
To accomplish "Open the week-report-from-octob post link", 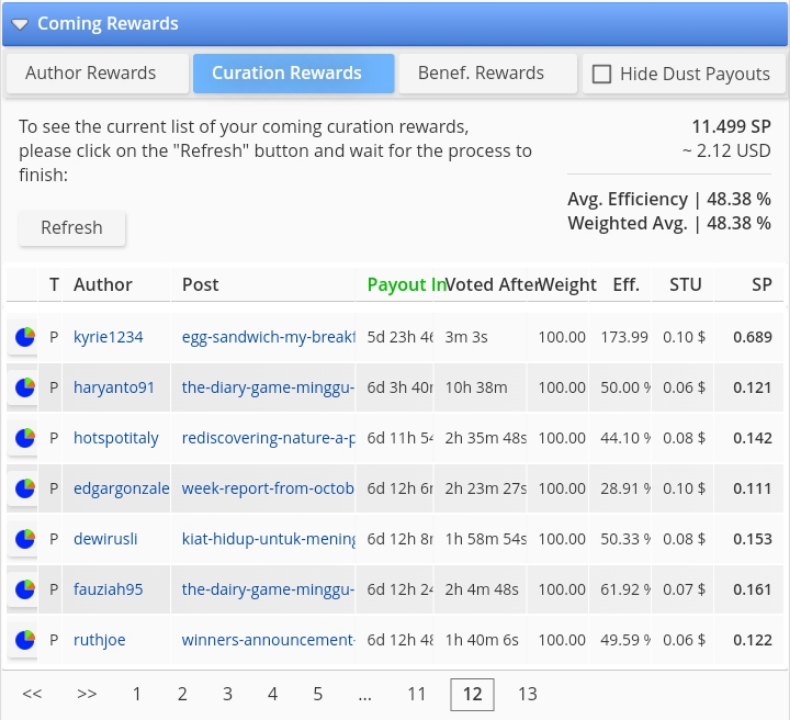I will (268, 488).
